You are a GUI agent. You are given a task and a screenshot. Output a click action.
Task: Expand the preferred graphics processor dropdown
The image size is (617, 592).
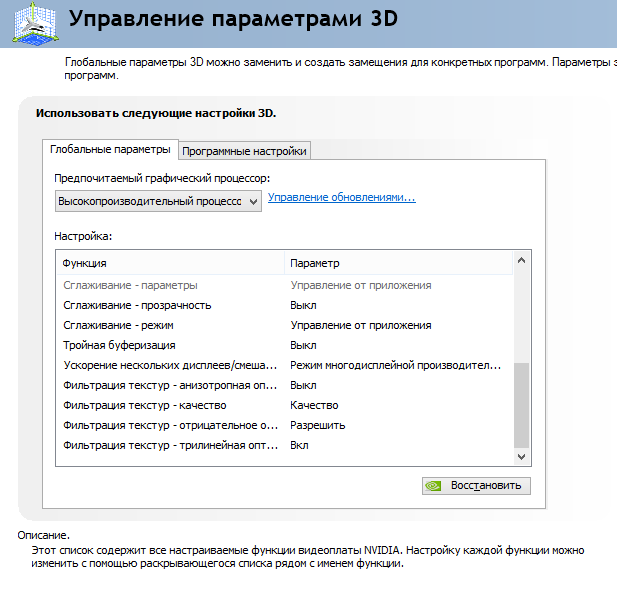pyautogui.click(x=158, y=201)
